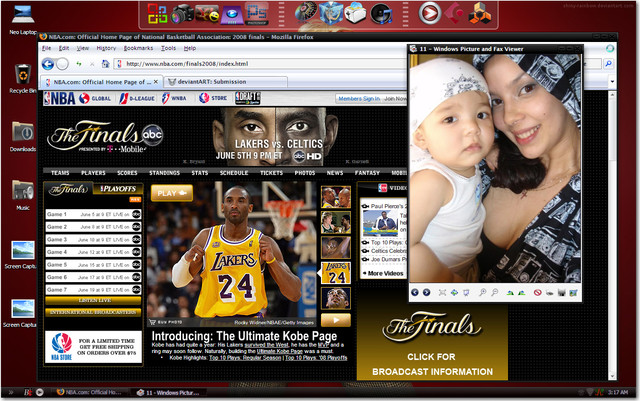The width and height of the screenshot is (640, 401).
Task: Click the yellow PLAY button
Action: 172,193
